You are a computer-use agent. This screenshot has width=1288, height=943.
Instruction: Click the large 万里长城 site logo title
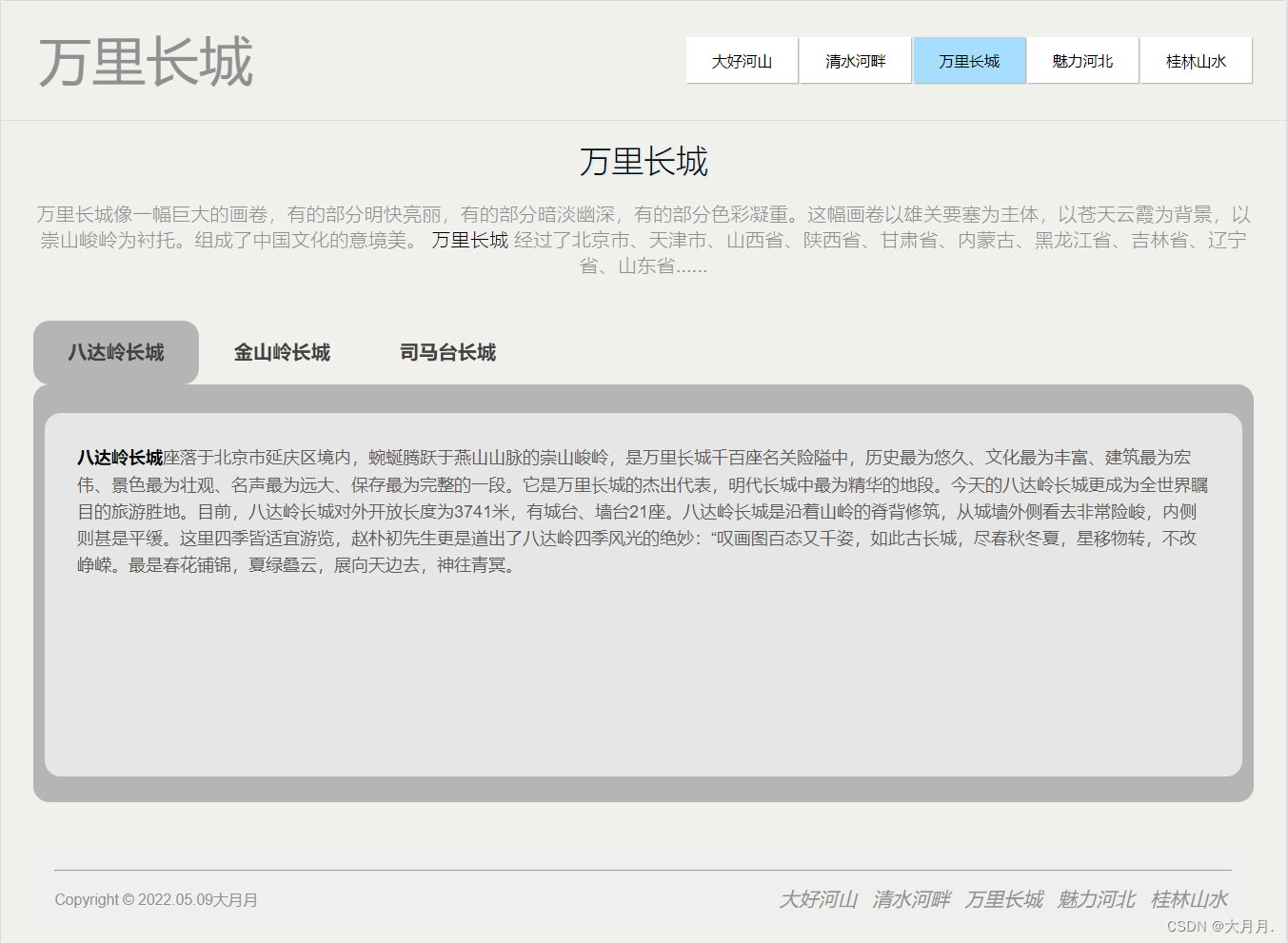(146, 63)
